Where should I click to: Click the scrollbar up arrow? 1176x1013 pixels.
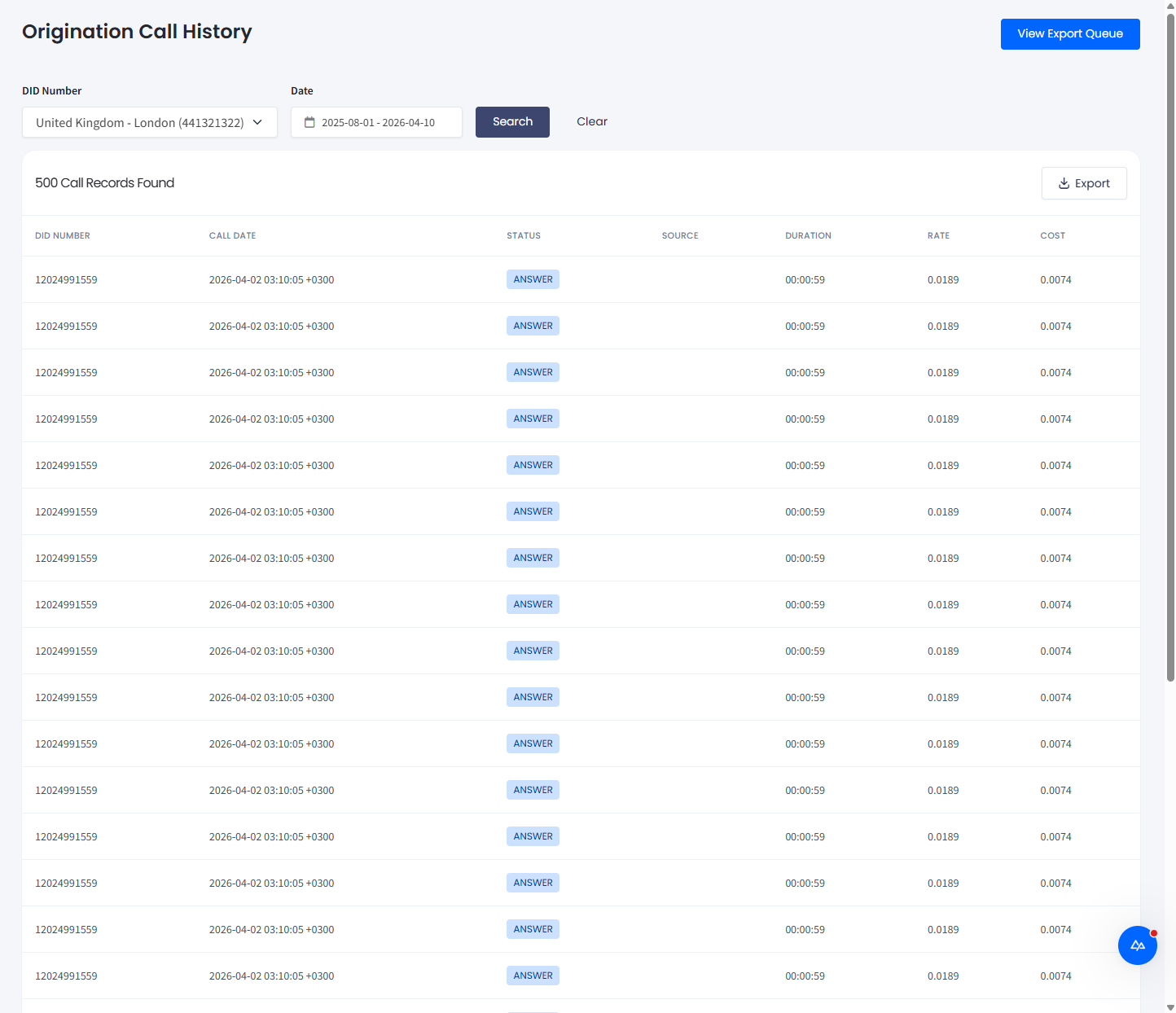1170,5
